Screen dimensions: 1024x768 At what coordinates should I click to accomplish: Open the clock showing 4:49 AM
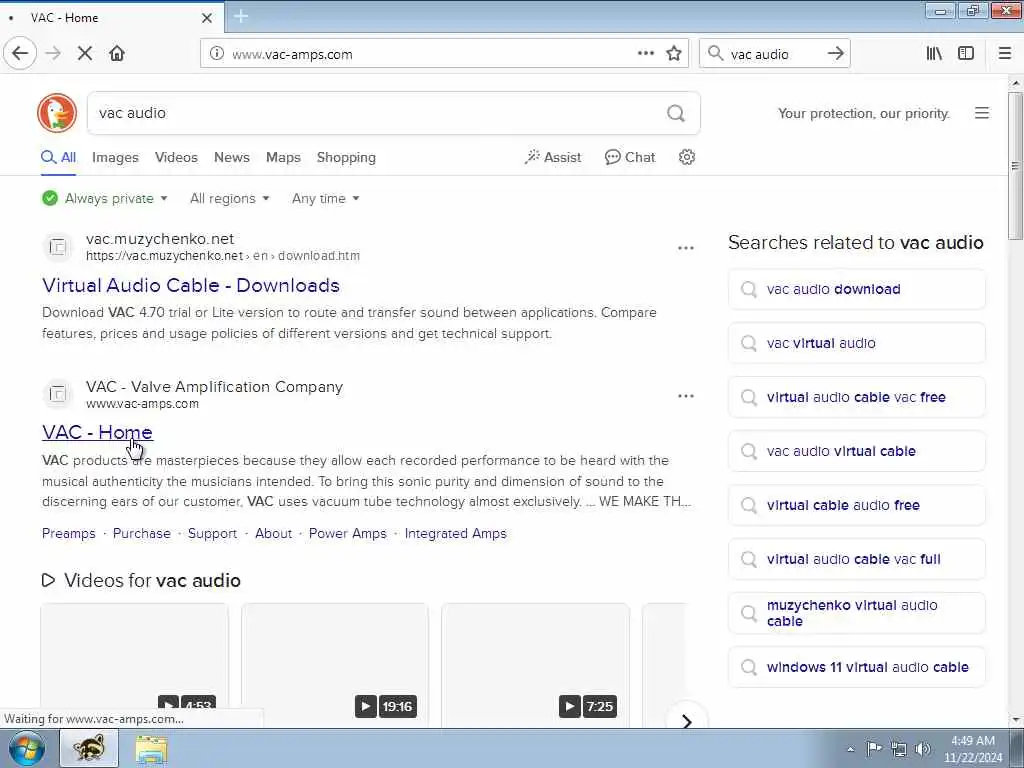tap(972, 749)
